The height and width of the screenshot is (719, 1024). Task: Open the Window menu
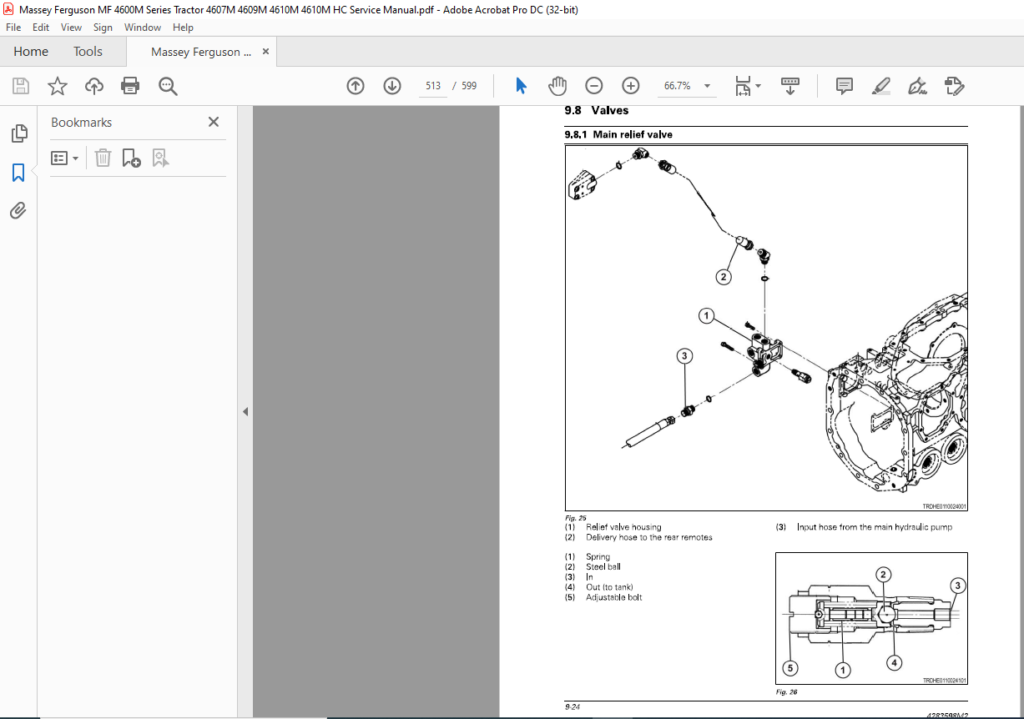[x=142, y=27]
